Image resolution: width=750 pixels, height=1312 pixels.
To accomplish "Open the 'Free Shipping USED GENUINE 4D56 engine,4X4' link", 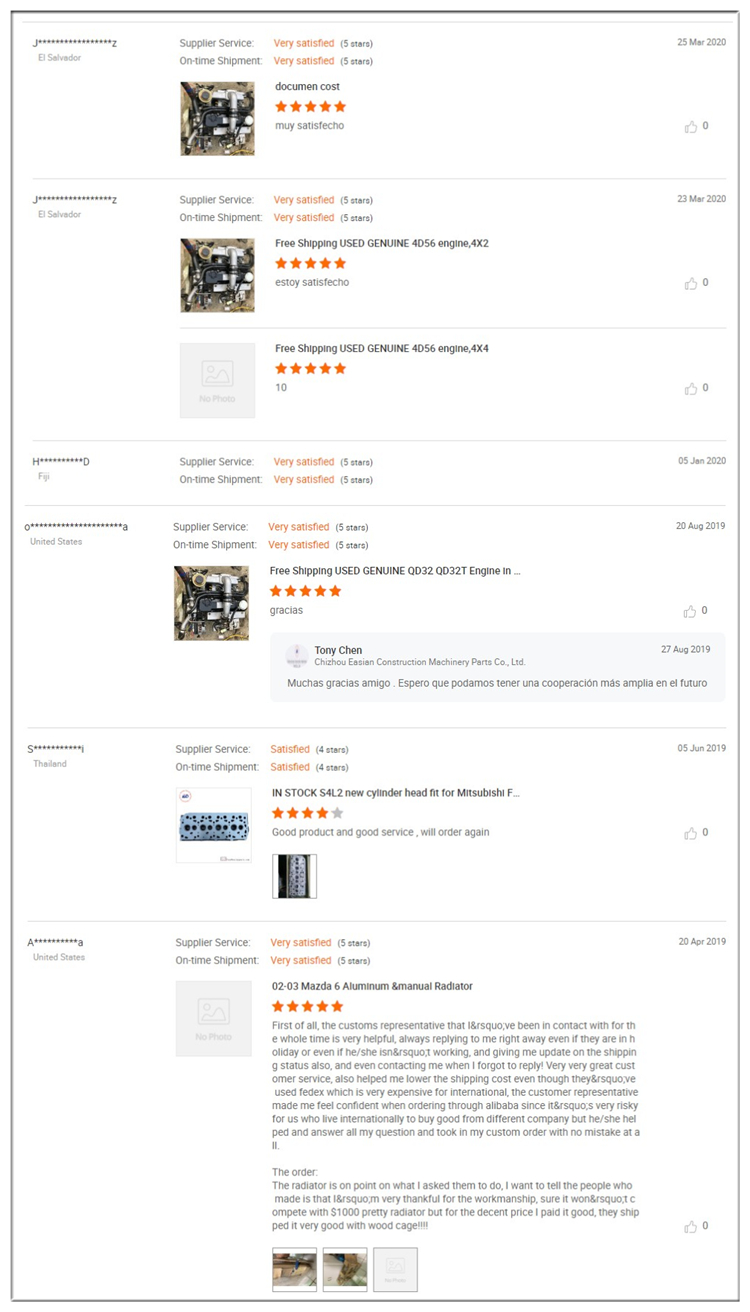I will point(381,349).
